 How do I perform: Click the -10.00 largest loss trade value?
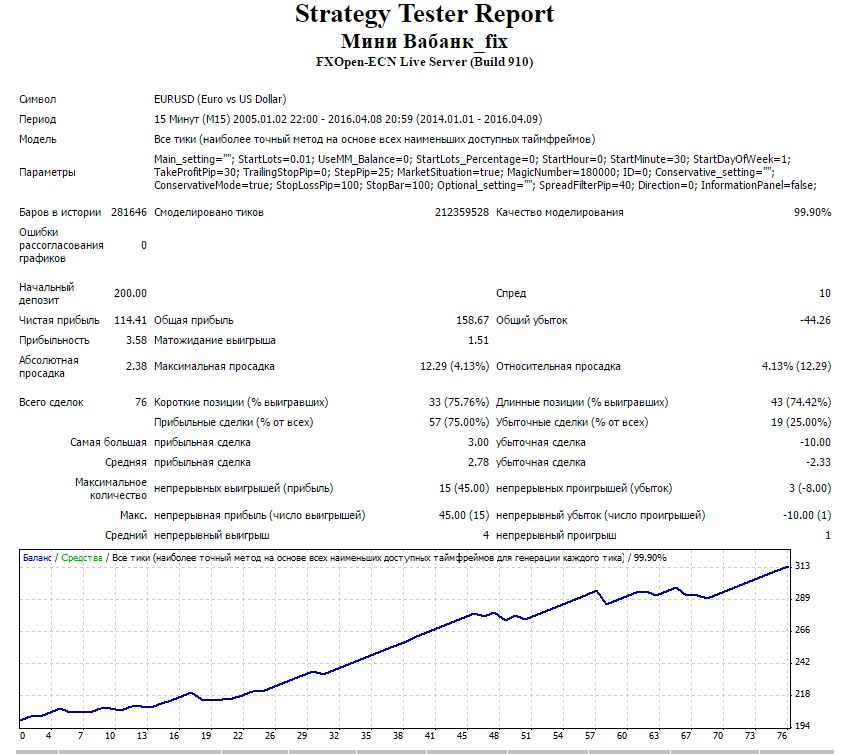point(815,442)
